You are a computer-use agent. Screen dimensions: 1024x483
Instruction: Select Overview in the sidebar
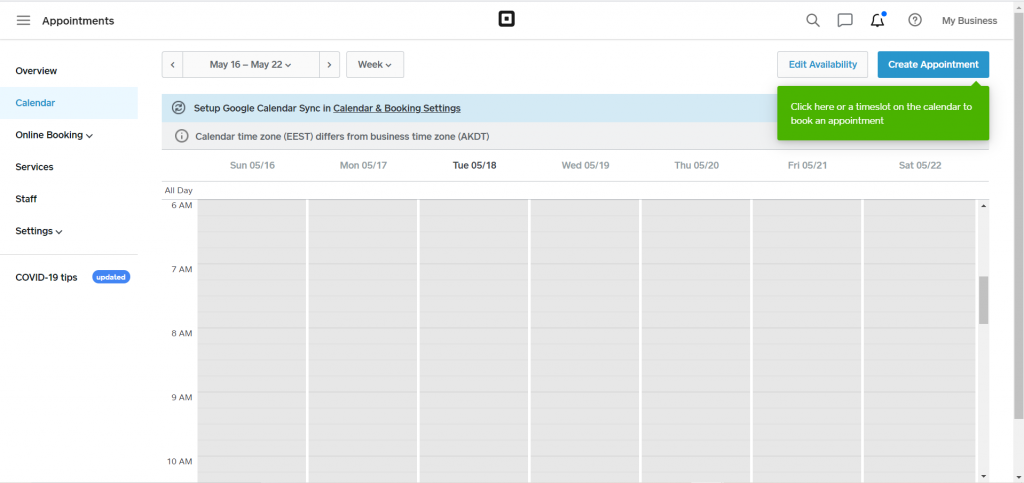[36, 70]
